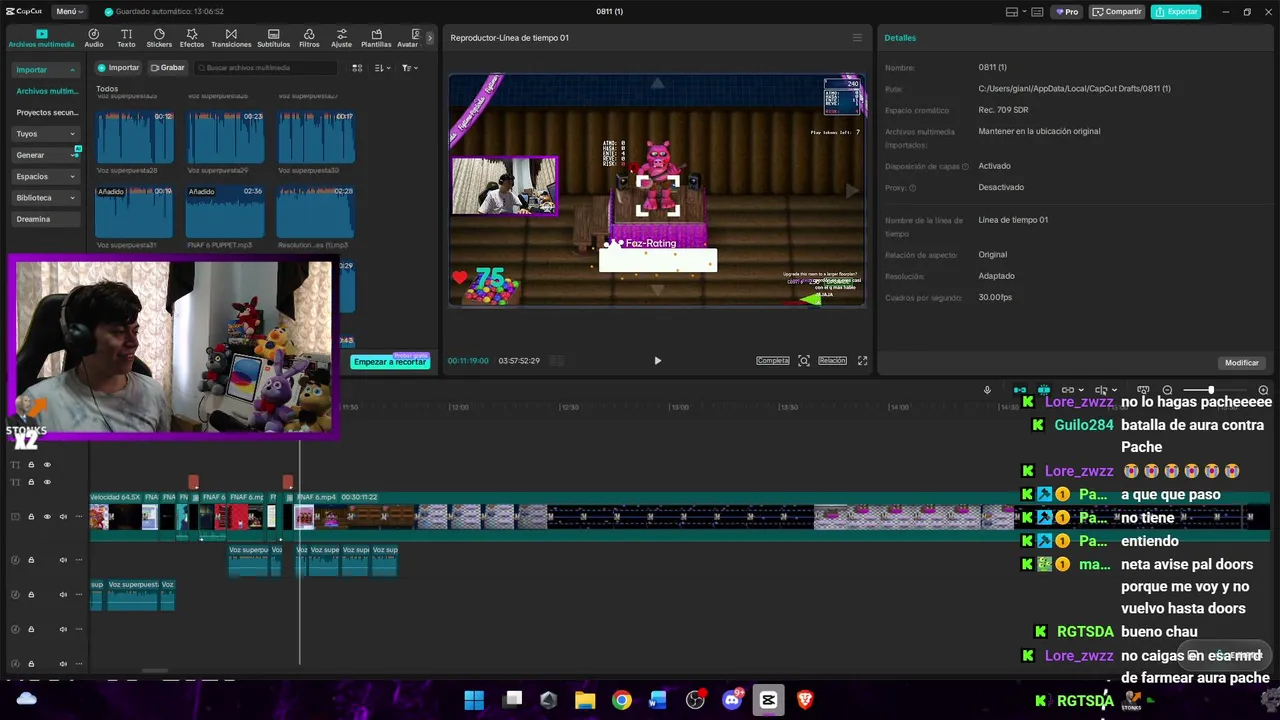Open the Menú dropdown

70,12
